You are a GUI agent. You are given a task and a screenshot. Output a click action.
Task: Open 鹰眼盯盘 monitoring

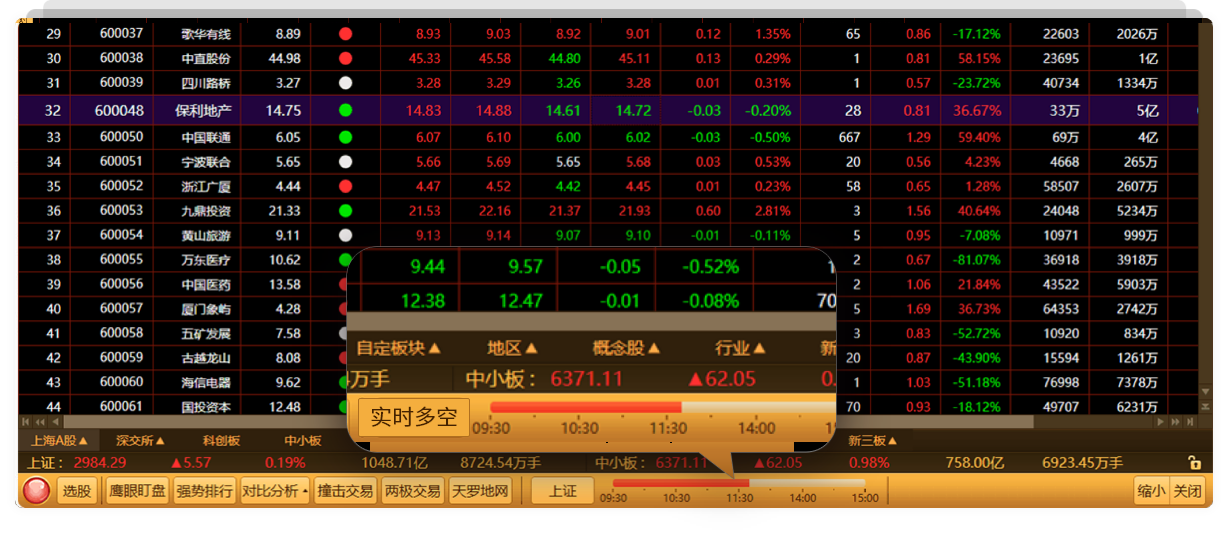(x=137, y=491)
